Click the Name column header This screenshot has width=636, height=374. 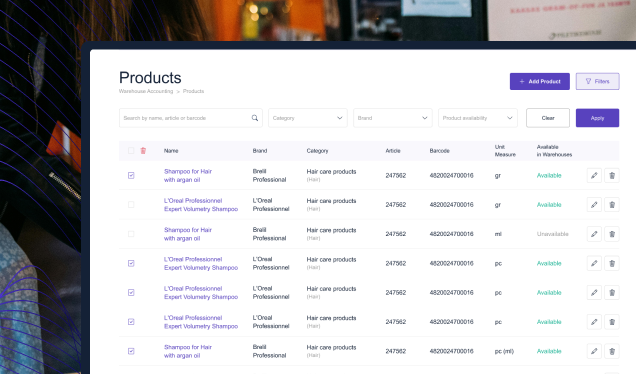[x=171, y=150]
